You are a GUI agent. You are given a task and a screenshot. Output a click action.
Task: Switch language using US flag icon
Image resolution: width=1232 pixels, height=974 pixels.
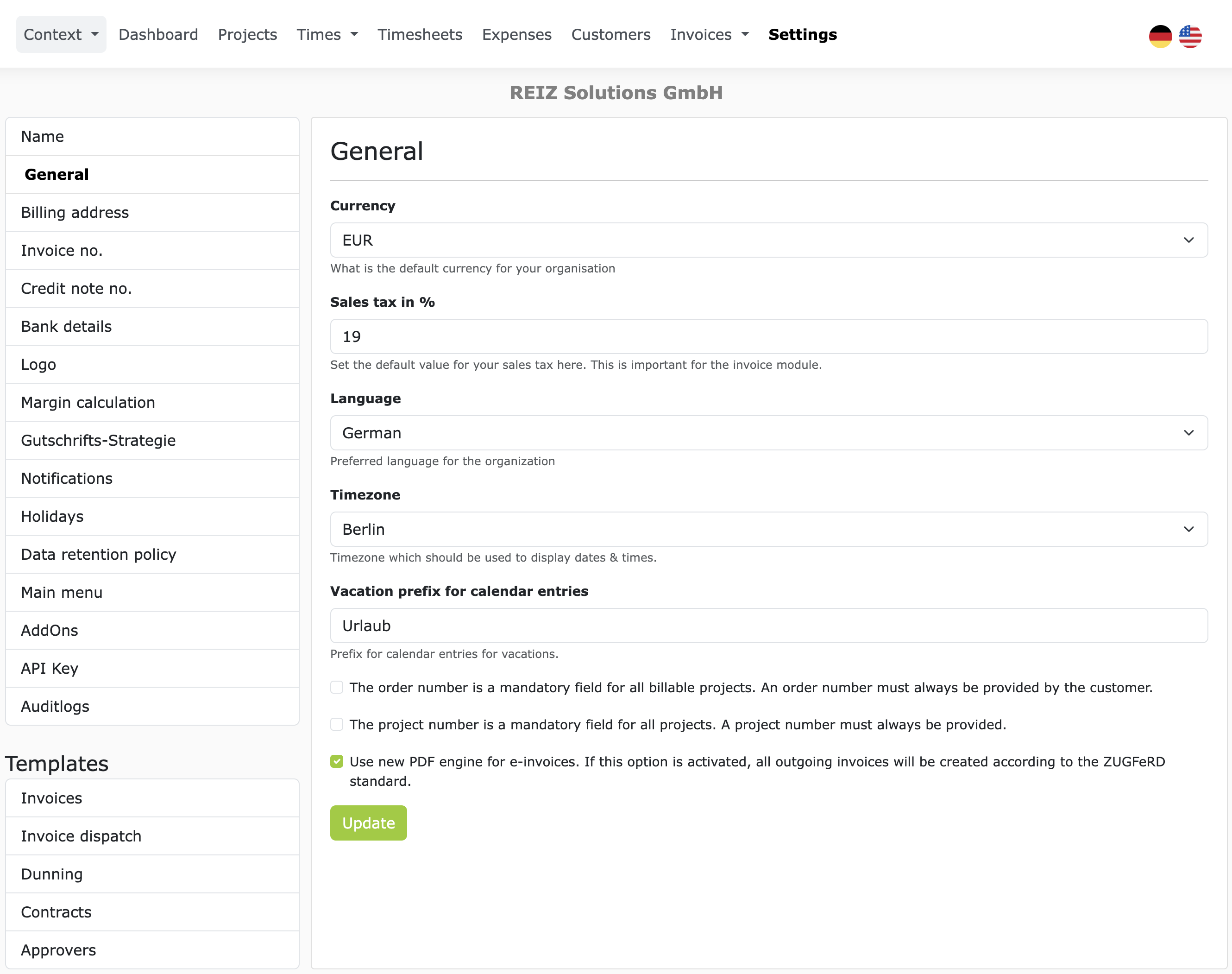(x=1190, y=37)
